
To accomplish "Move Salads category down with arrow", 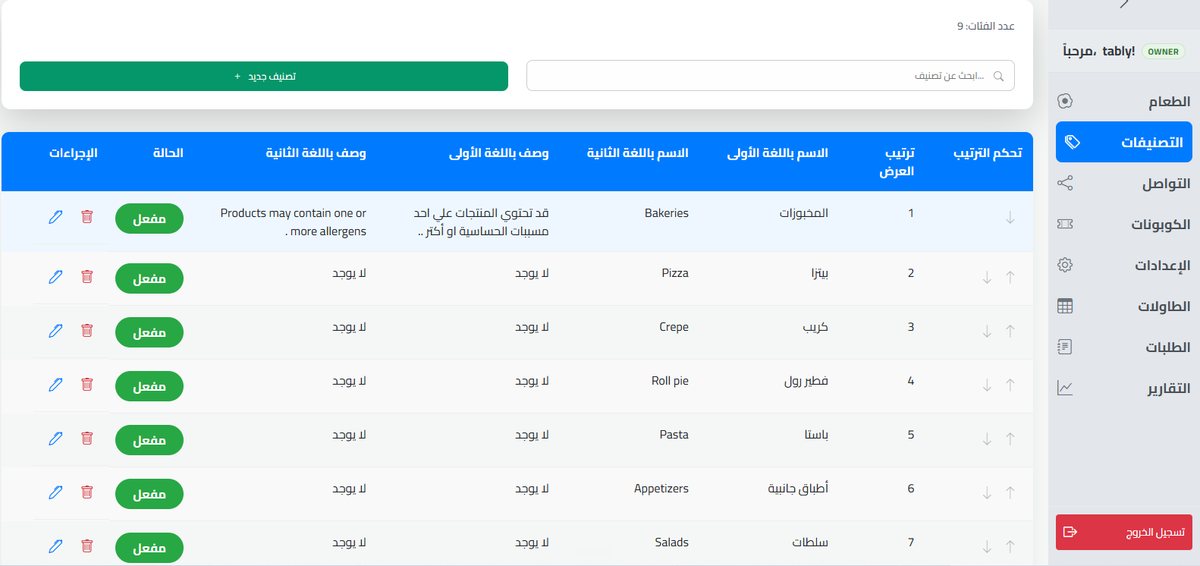I will (987, 548).
